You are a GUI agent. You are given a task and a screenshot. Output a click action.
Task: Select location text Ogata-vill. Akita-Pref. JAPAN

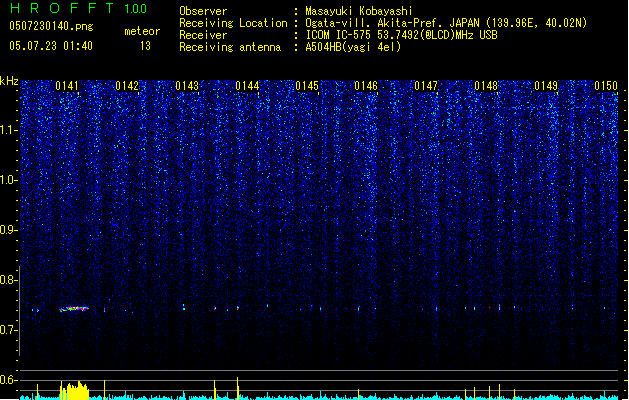point(392,23)
